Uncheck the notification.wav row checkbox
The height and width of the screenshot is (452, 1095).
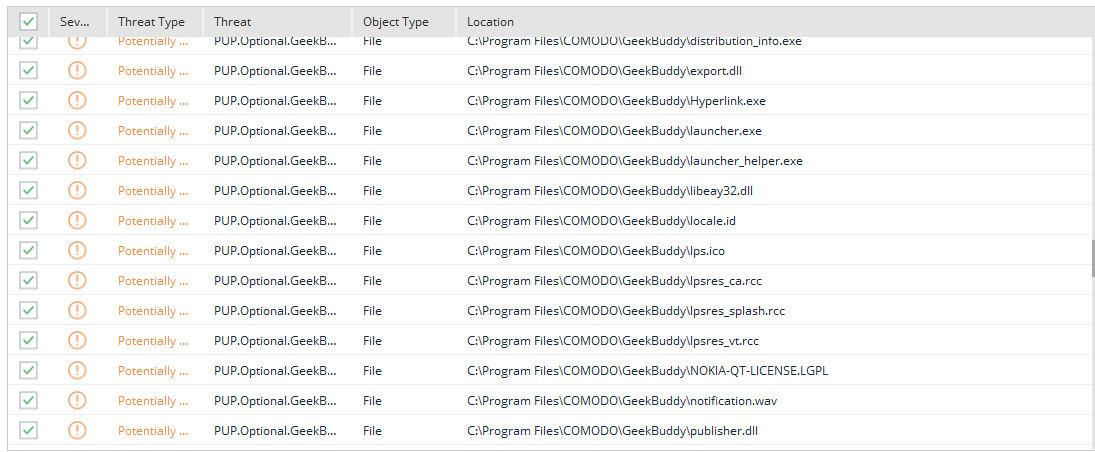[x=29, y=401]
